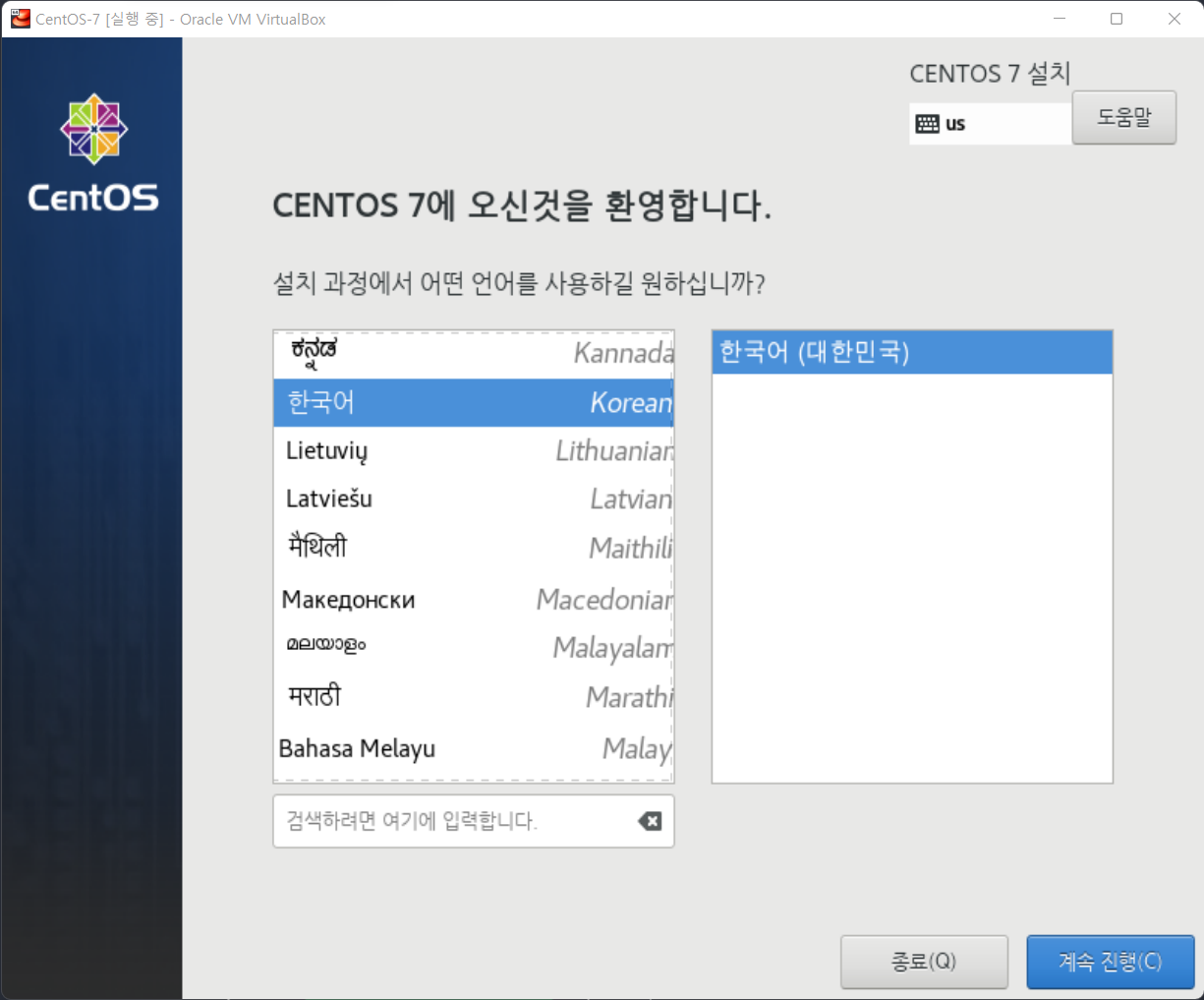Open the 도움말 help button
Image resolution: width=1204 pixels, height=1000 pixels.
pyautogui.click(x=1123, y=118)
